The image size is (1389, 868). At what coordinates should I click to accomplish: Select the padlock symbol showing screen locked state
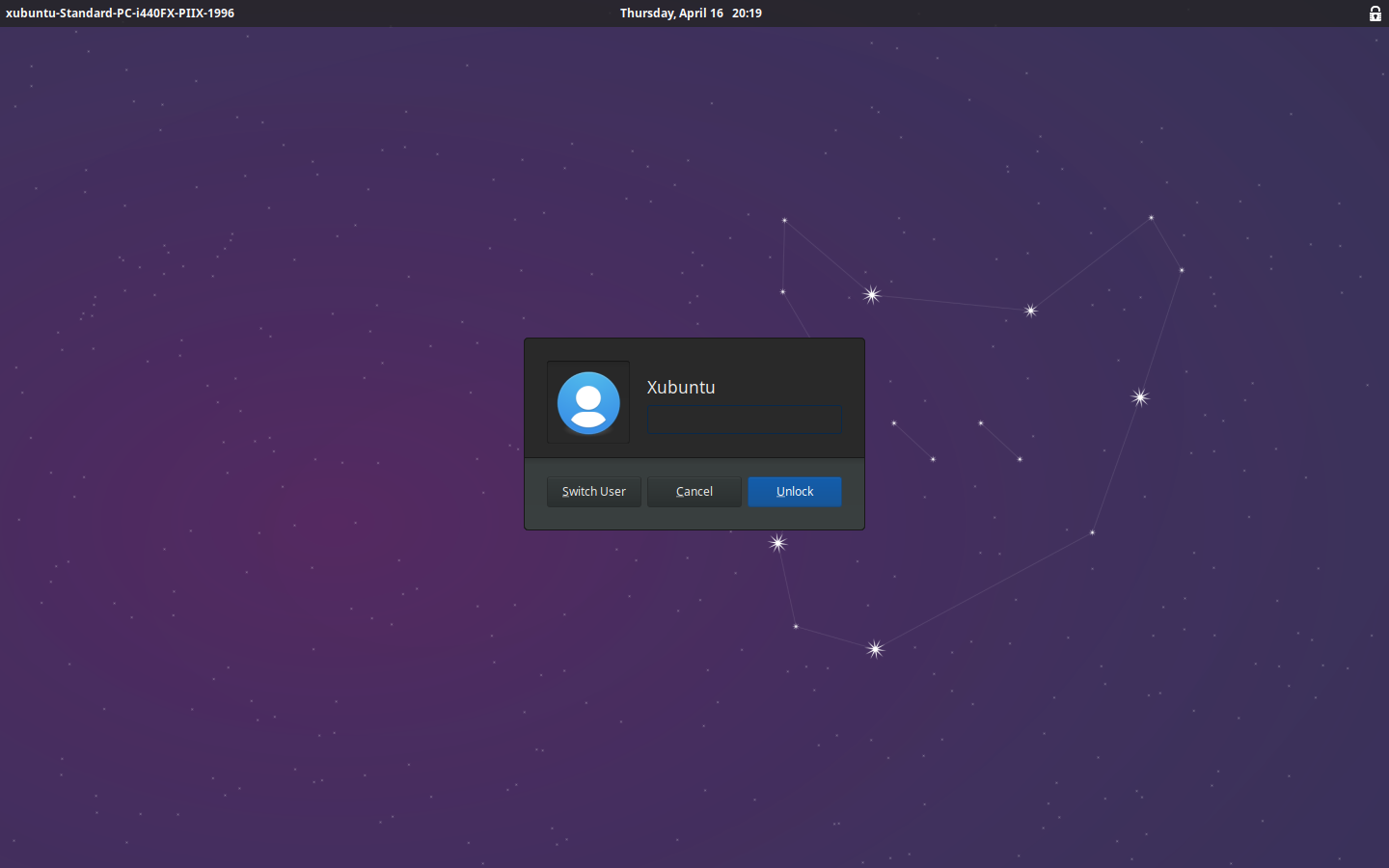tap(1374, 14)
